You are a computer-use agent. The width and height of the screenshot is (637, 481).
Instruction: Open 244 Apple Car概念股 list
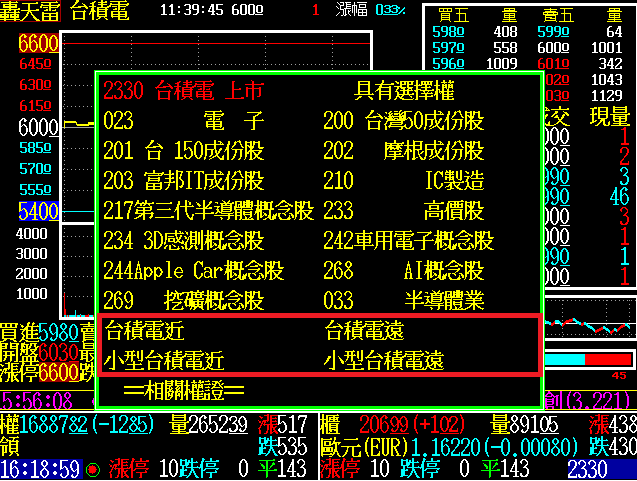pyautogui.click(x=193, y=271)
